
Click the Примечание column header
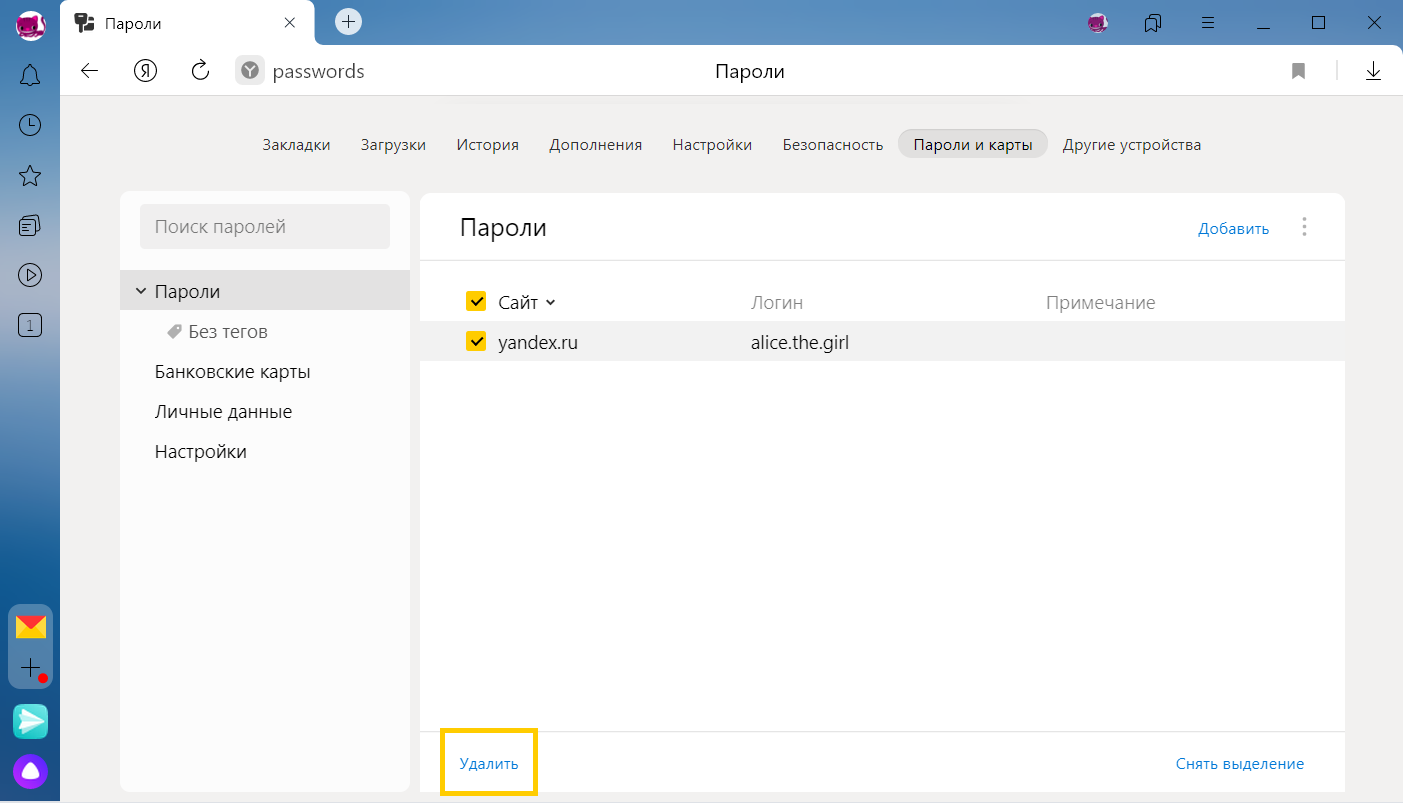[1101, 302]
